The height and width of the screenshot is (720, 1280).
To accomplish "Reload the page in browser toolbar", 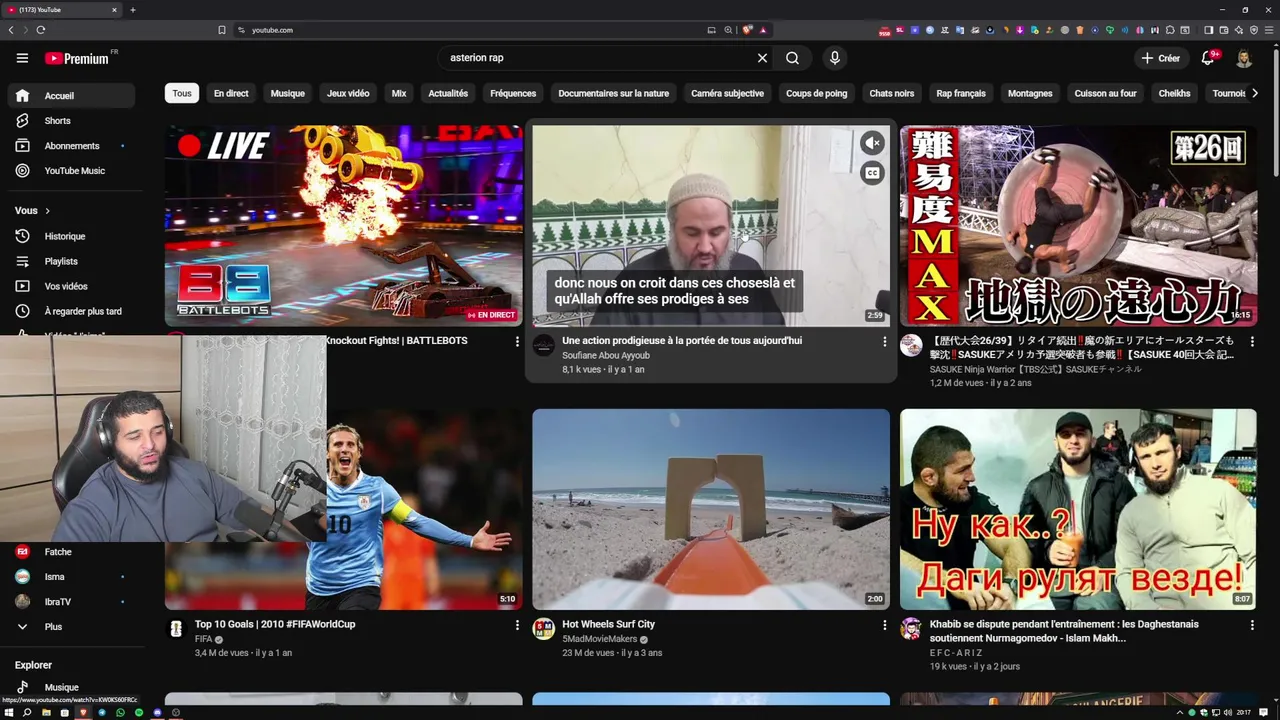I will pos(41,30).
